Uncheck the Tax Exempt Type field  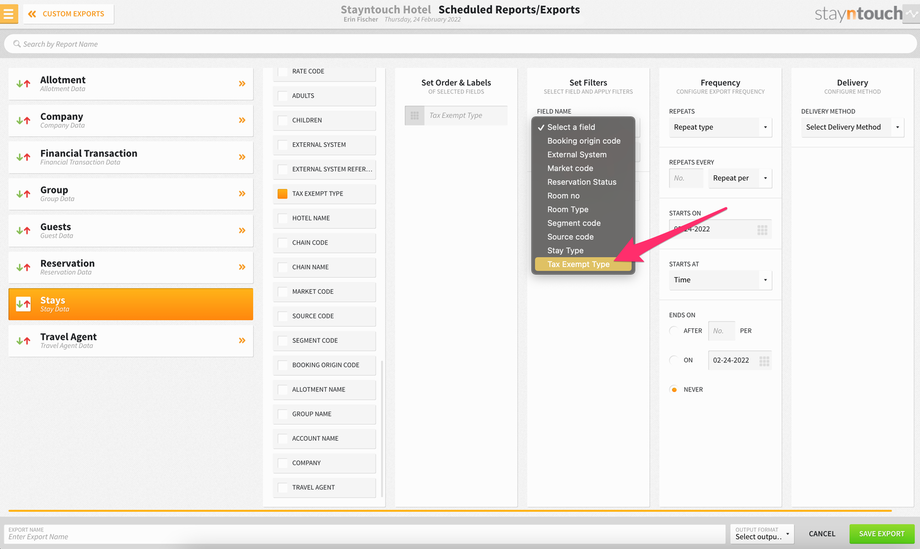tap(283, 194)
